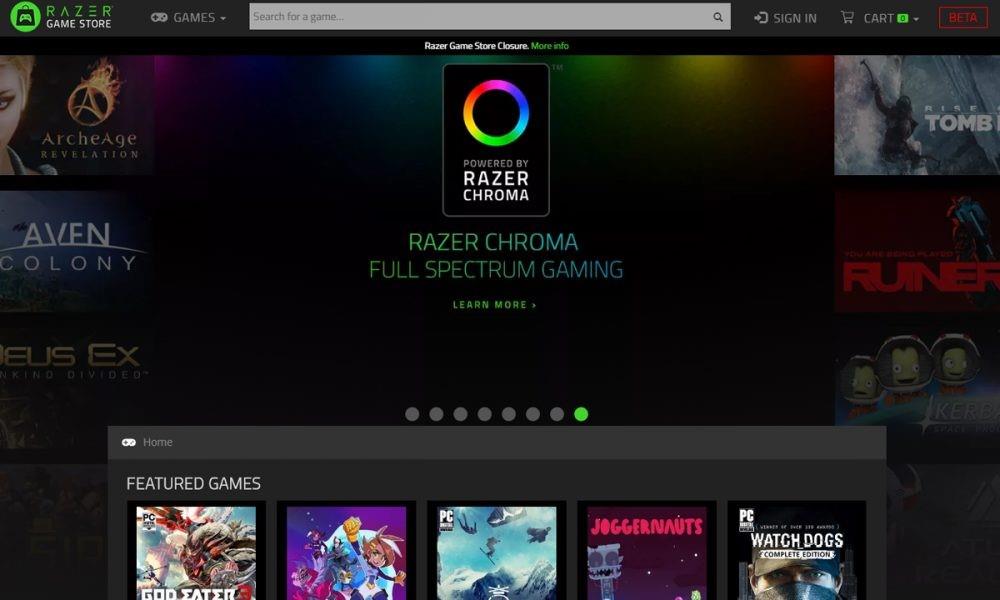Click the Home breadcrumb gamepad icon
This screenshot has height=600, width=1000.
129,443
